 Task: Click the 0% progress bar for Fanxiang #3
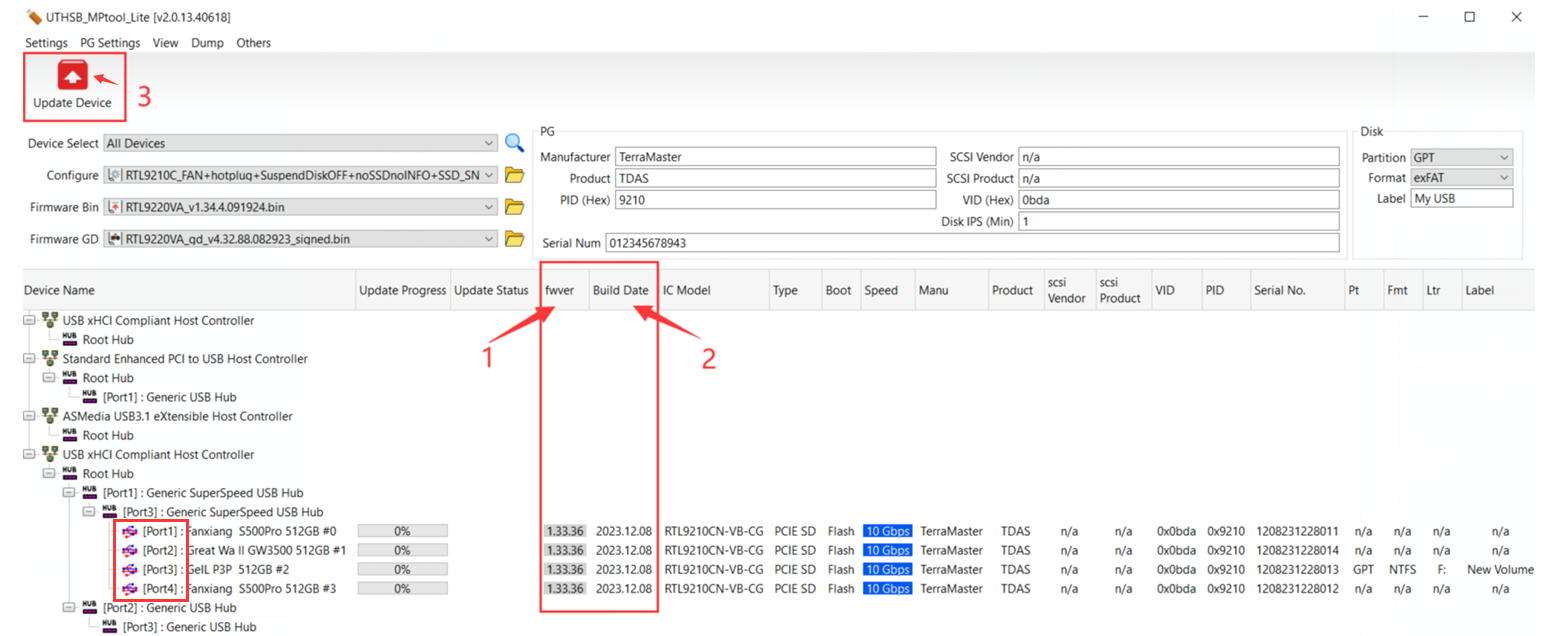click(402, 588)
